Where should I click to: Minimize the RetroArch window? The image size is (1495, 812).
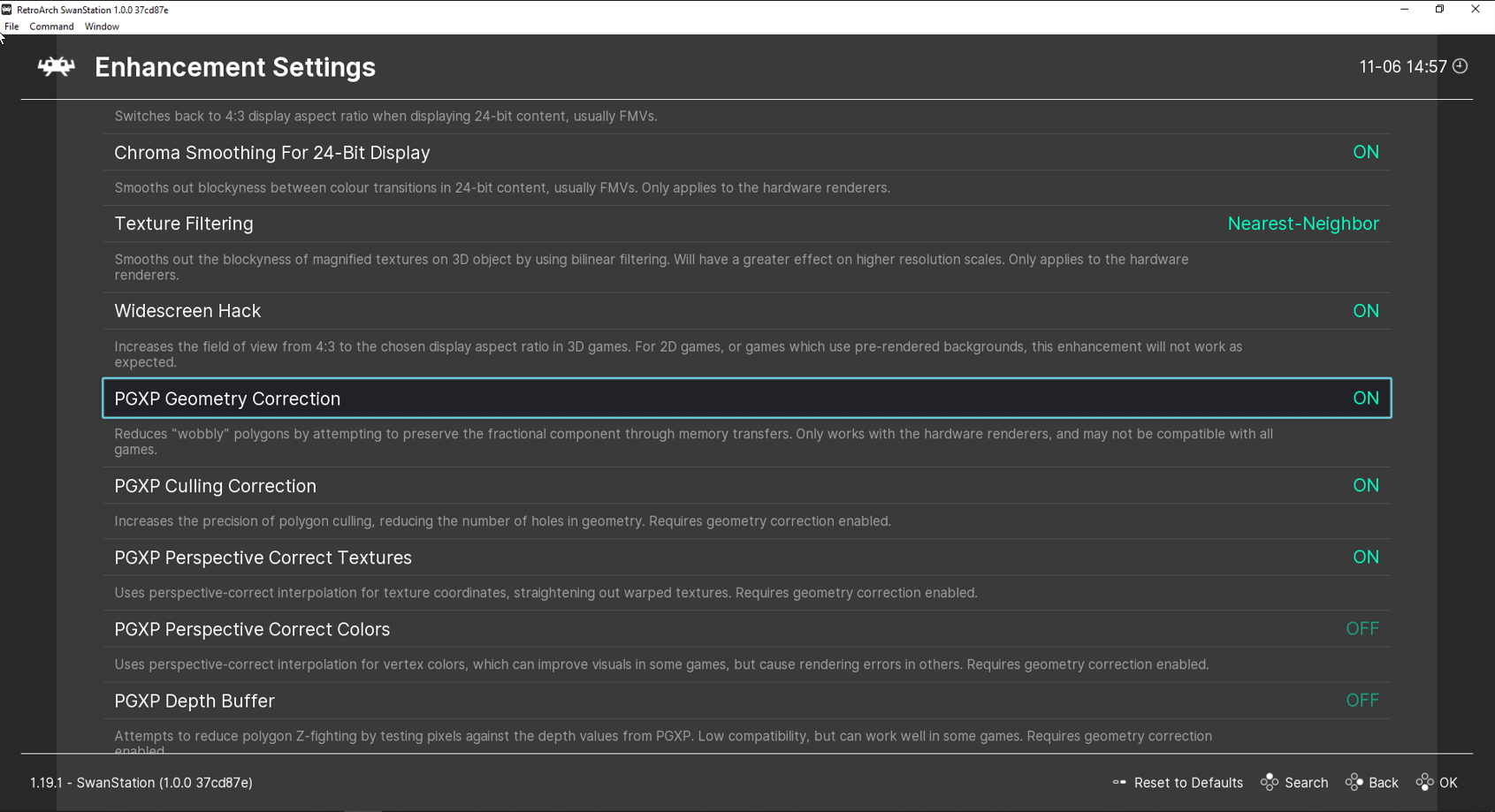(1404, 10)
